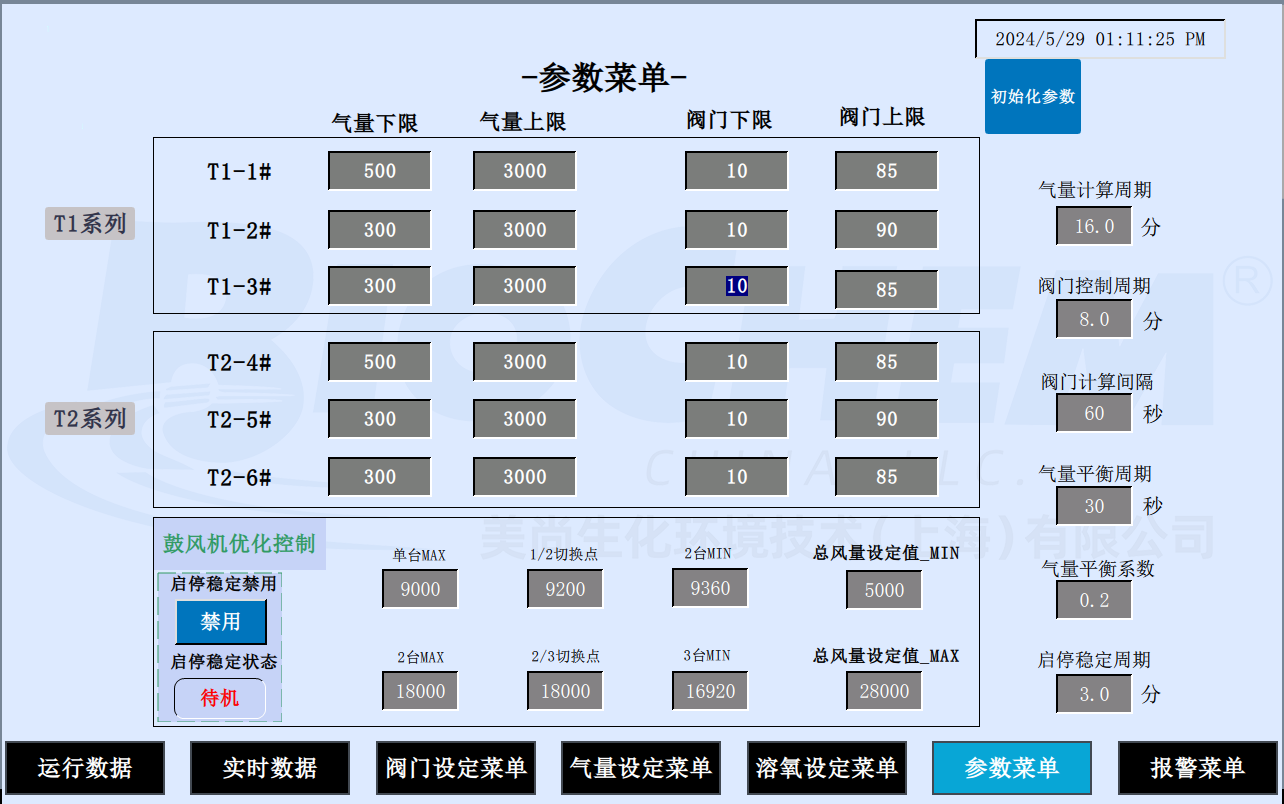Edit T2-6# 阀门上限 field
The width and height of the screenshot is (1284, 804).
[x=887, y=477]
